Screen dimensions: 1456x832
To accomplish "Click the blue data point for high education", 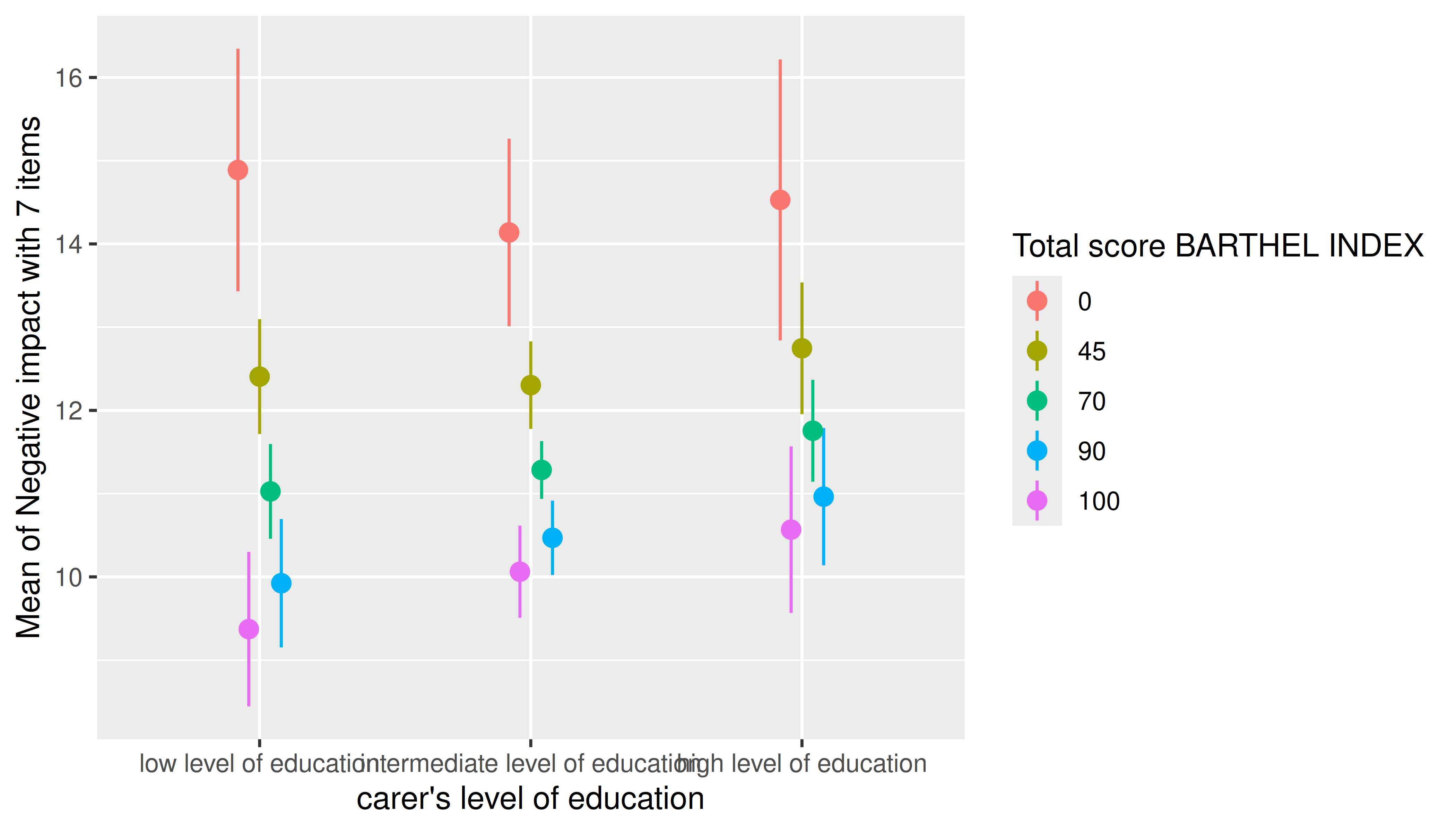I will [823, 496].
